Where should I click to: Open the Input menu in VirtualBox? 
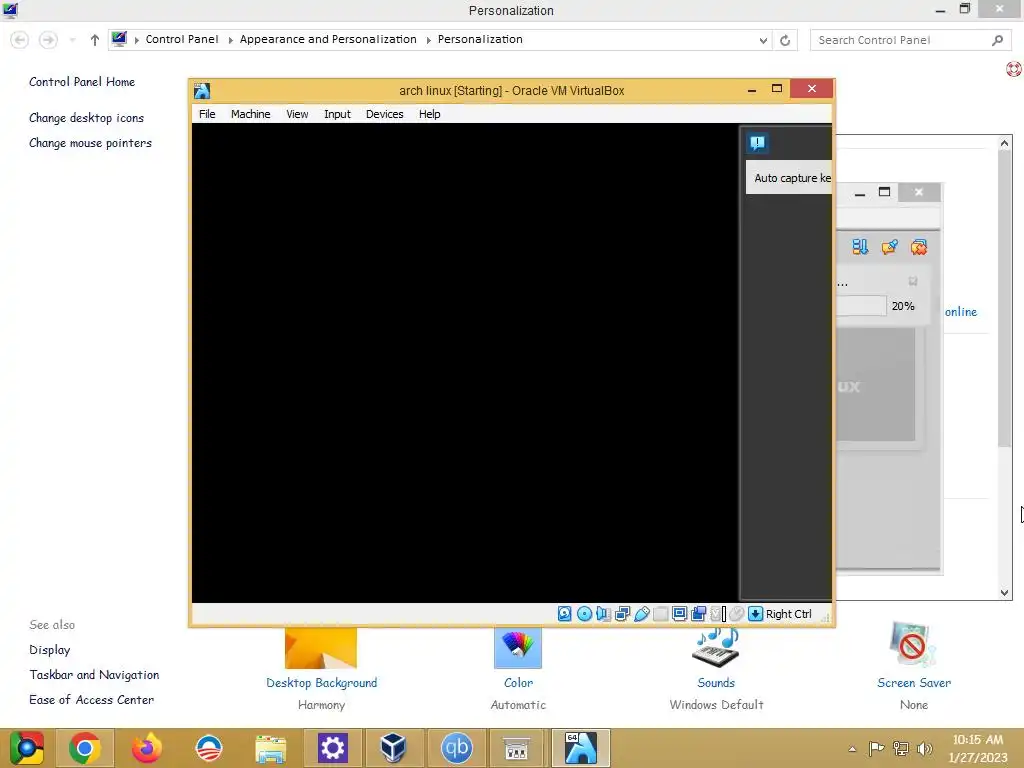(338, 114)
